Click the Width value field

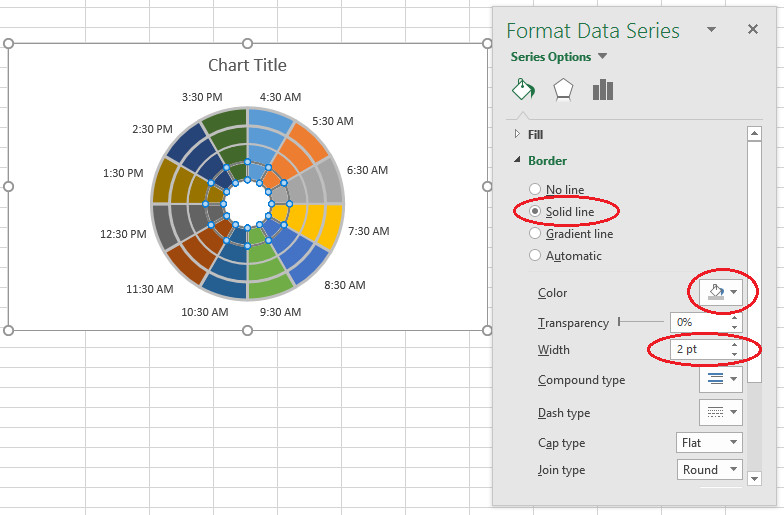[x=698, y=350]
